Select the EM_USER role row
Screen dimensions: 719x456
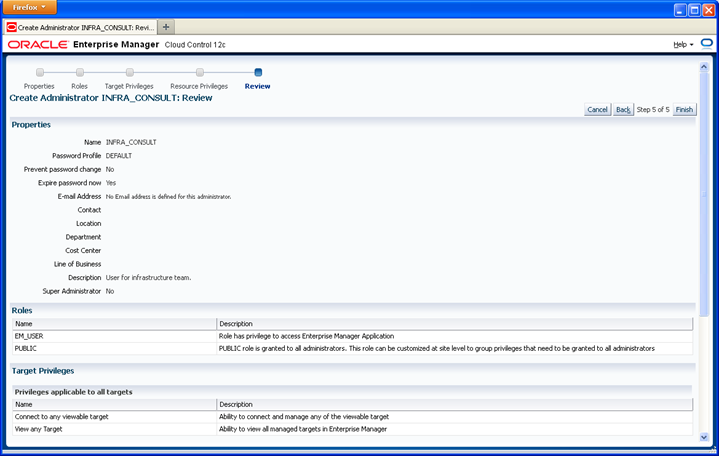tap(353, 336)
